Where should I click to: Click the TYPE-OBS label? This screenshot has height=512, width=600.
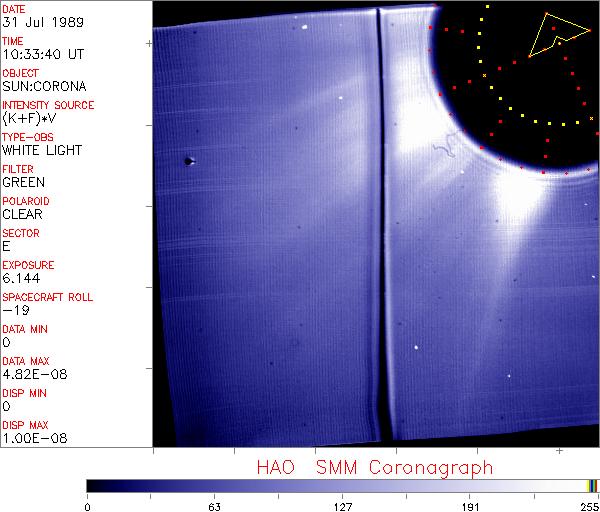coord(28,137)
